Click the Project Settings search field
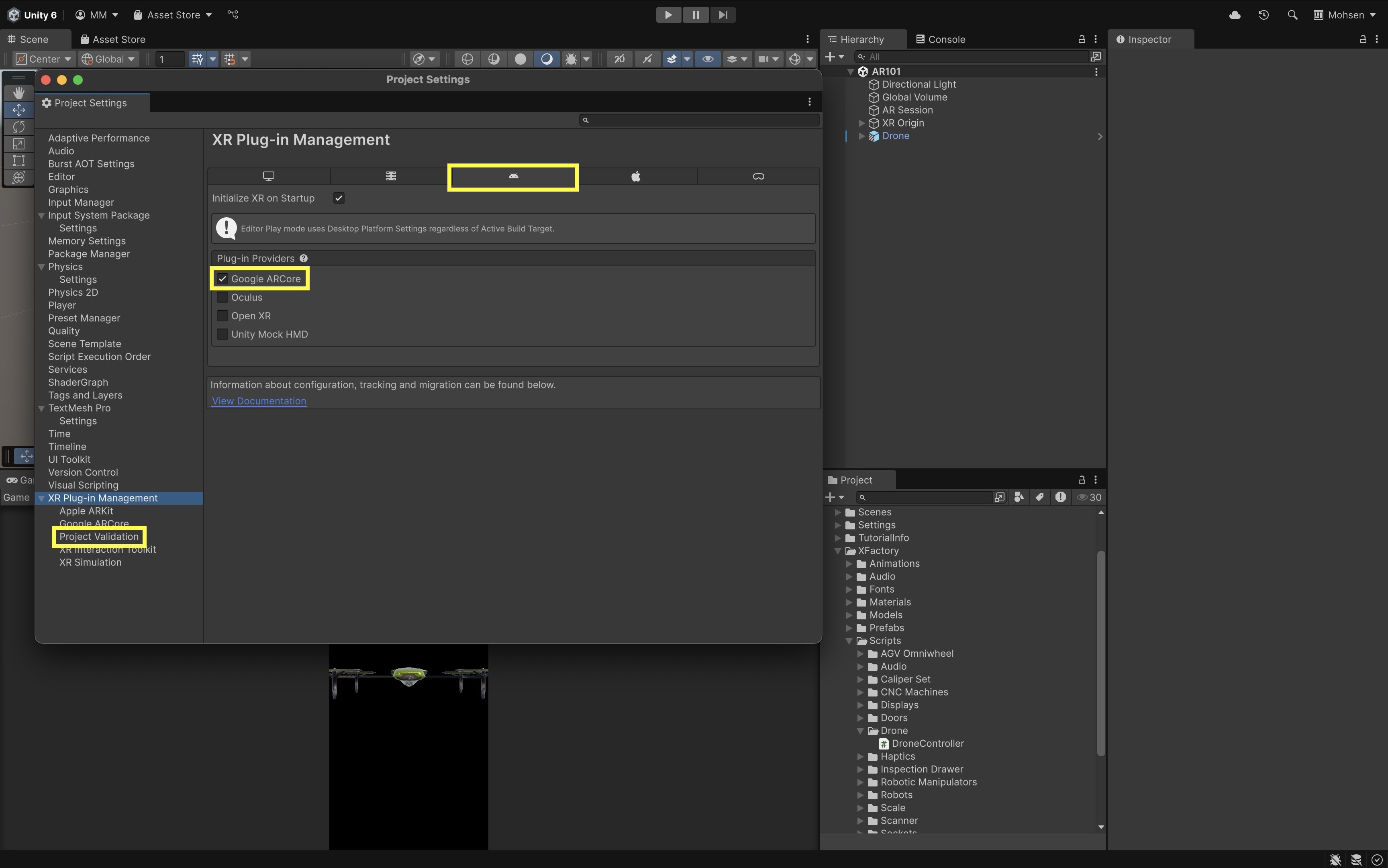 click(x=700, y=120)
